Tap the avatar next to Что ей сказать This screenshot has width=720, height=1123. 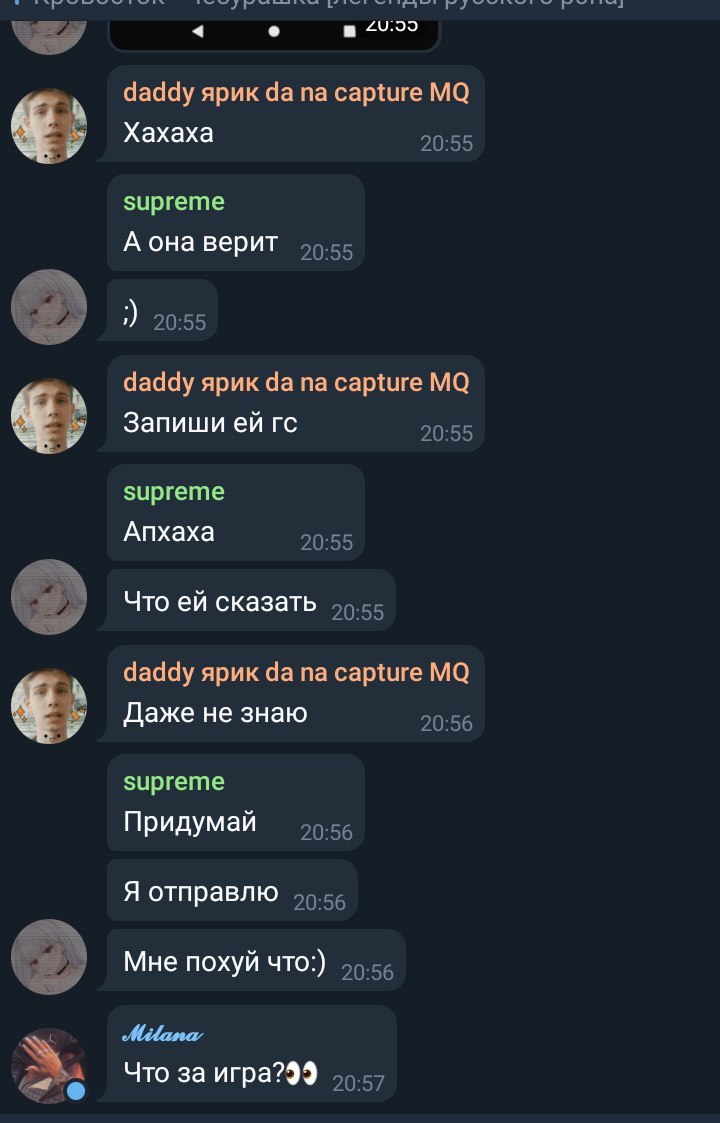(x=49, y=597)
